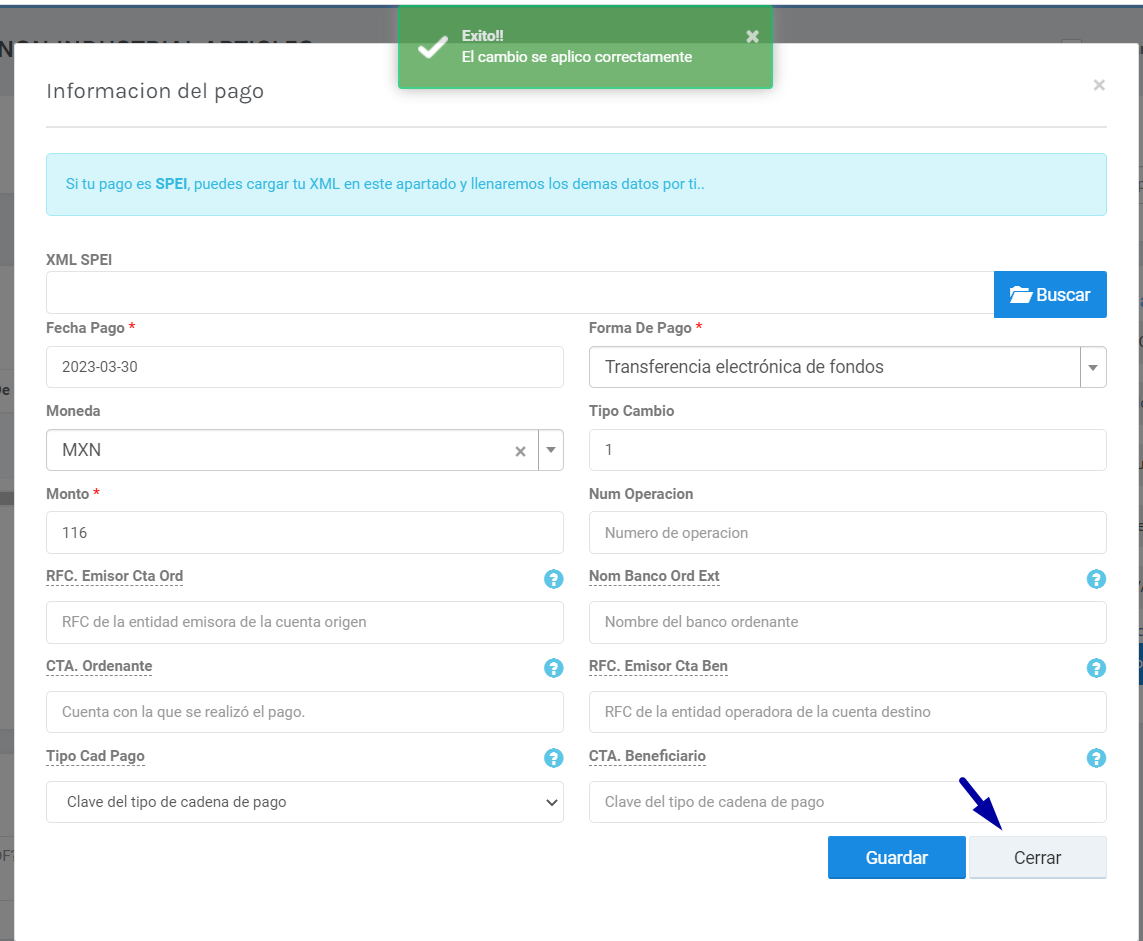Open the Tipo Cad Pago select

(x=304, y=802)
